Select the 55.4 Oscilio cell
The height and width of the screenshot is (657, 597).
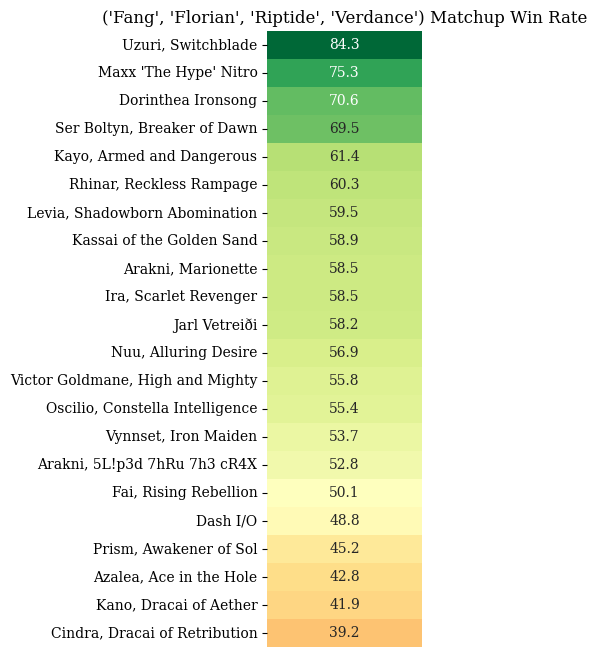[344, 409]
